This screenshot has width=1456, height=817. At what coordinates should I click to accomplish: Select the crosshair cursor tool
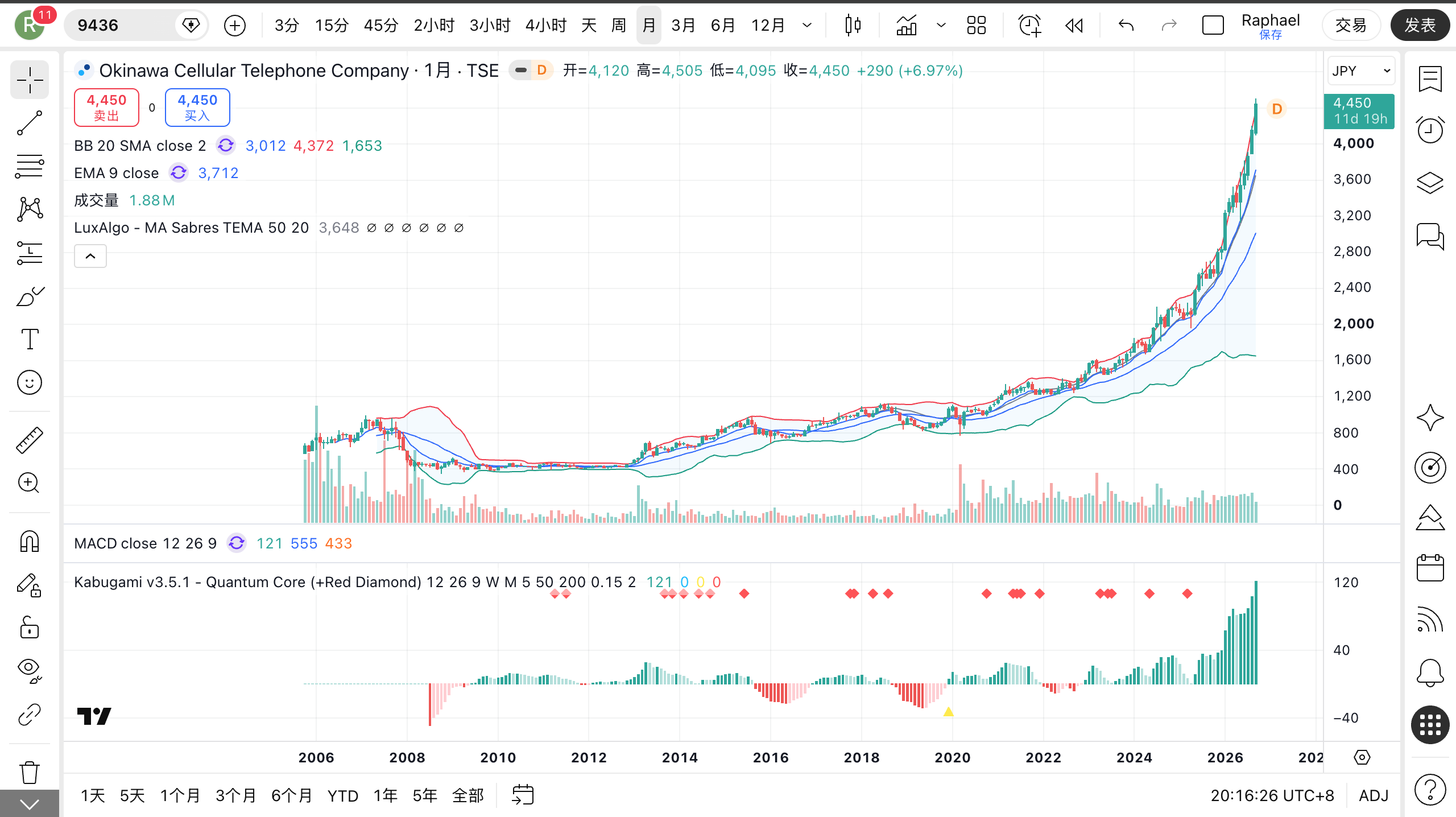(x=30, y=80)
